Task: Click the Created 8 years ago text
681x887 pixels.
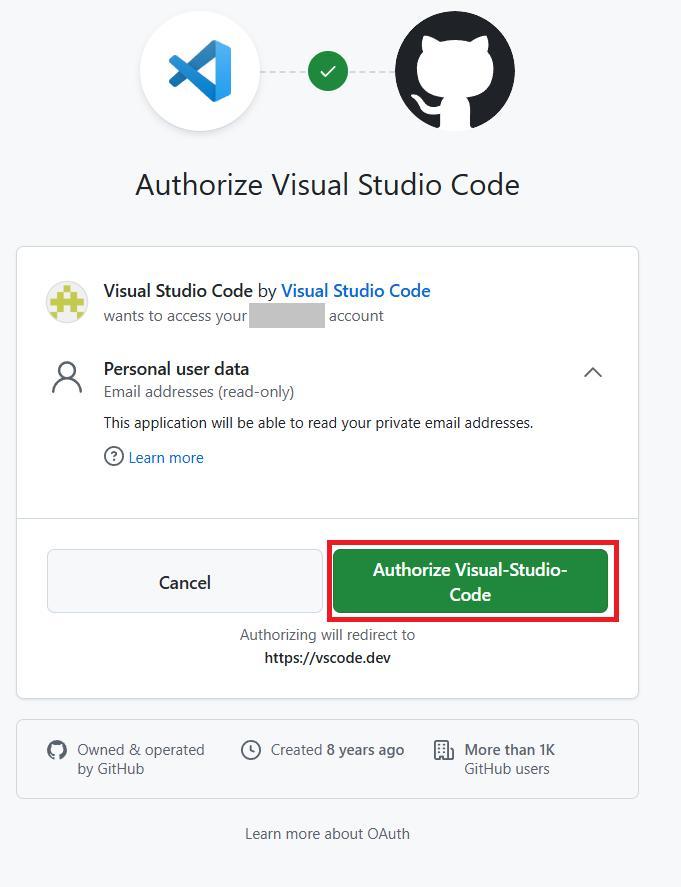Action: (x=337, y=750)
